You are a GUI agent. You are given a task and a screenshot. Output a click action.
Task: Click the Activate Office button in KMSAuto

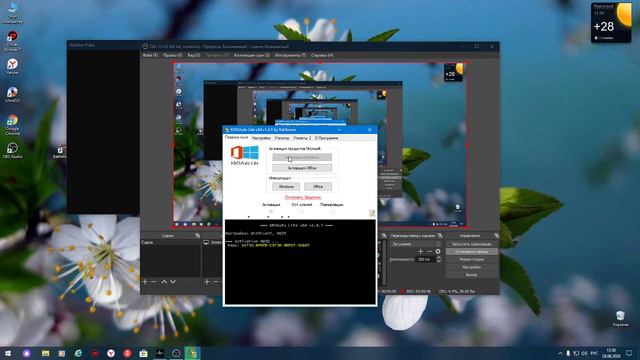point(302,168)
